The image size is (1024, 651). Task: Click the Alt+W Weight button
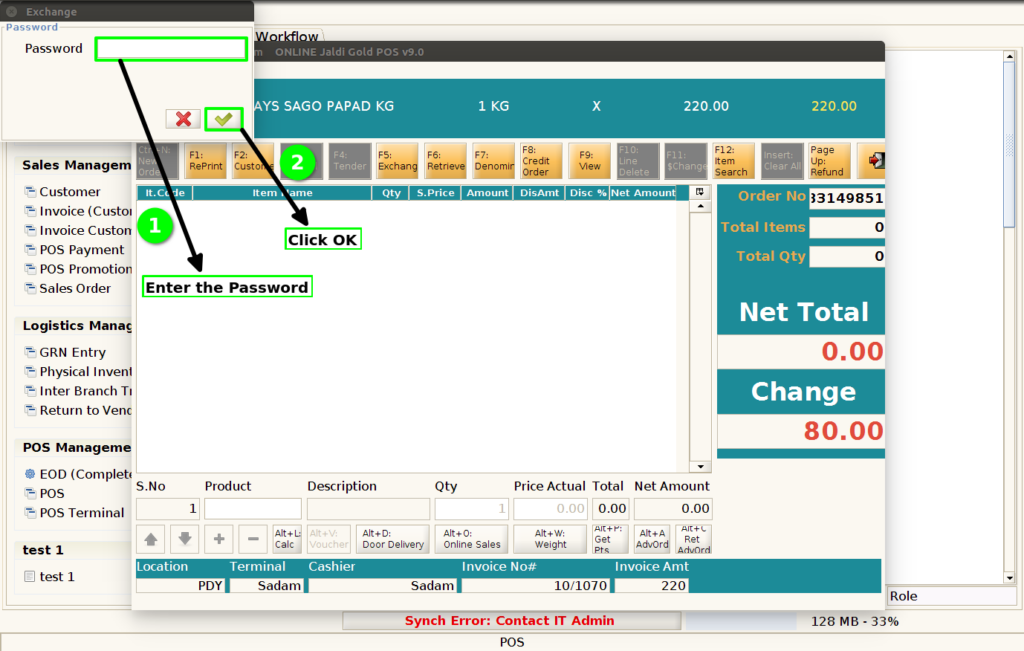[550, 539]
